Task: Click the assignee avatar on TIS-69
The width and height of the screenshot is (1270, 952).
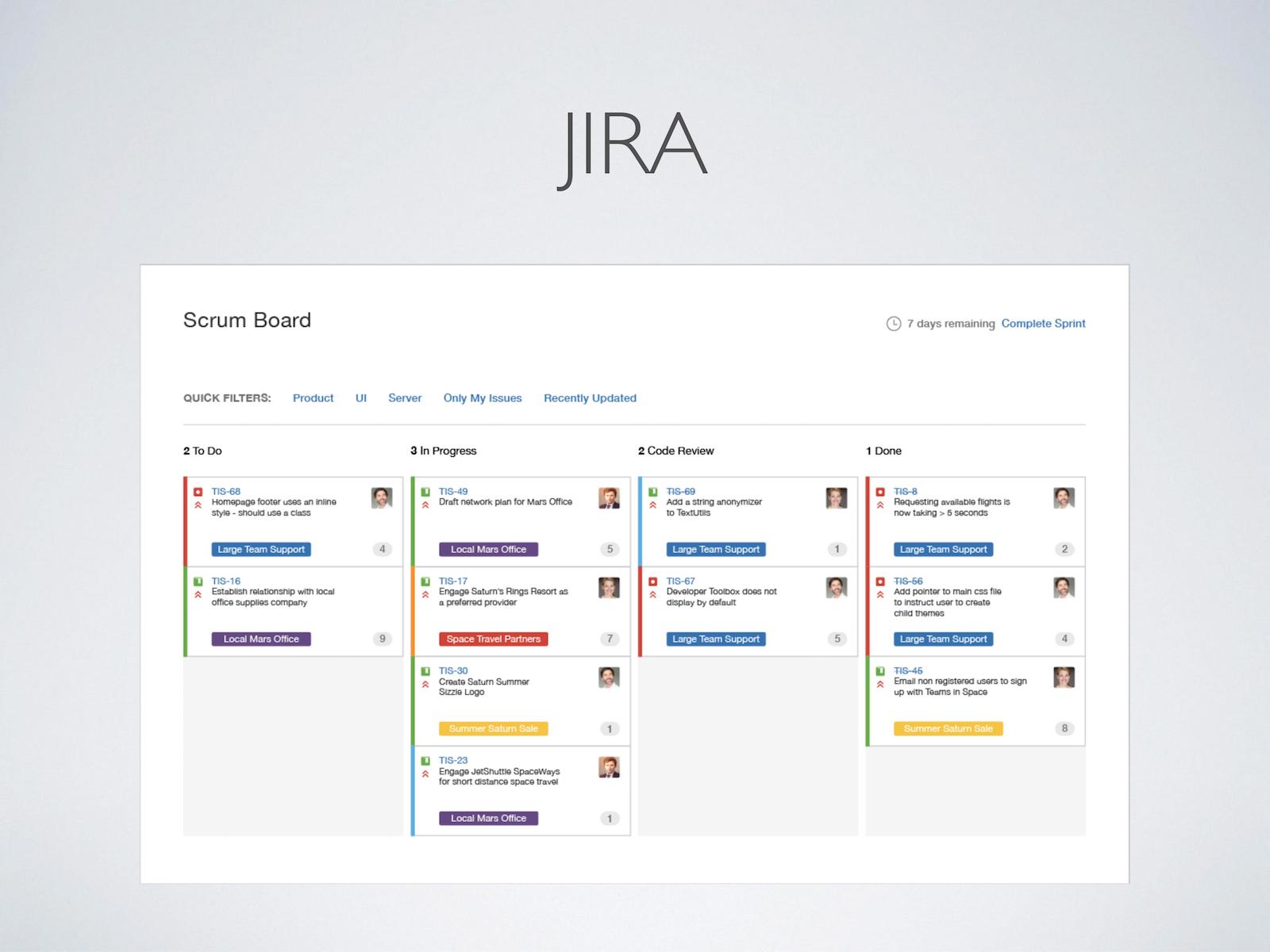Action: (x=837, y=498)
